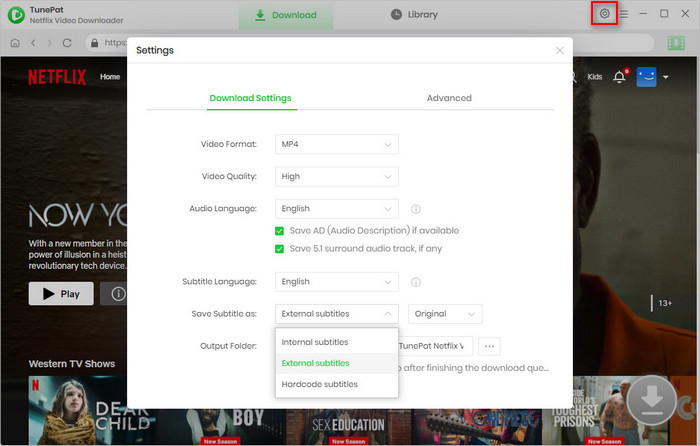The height and width of the screenshot is (446, 700).
Task: Open settings via the gear icon
Action: click(x=605, y=14)
